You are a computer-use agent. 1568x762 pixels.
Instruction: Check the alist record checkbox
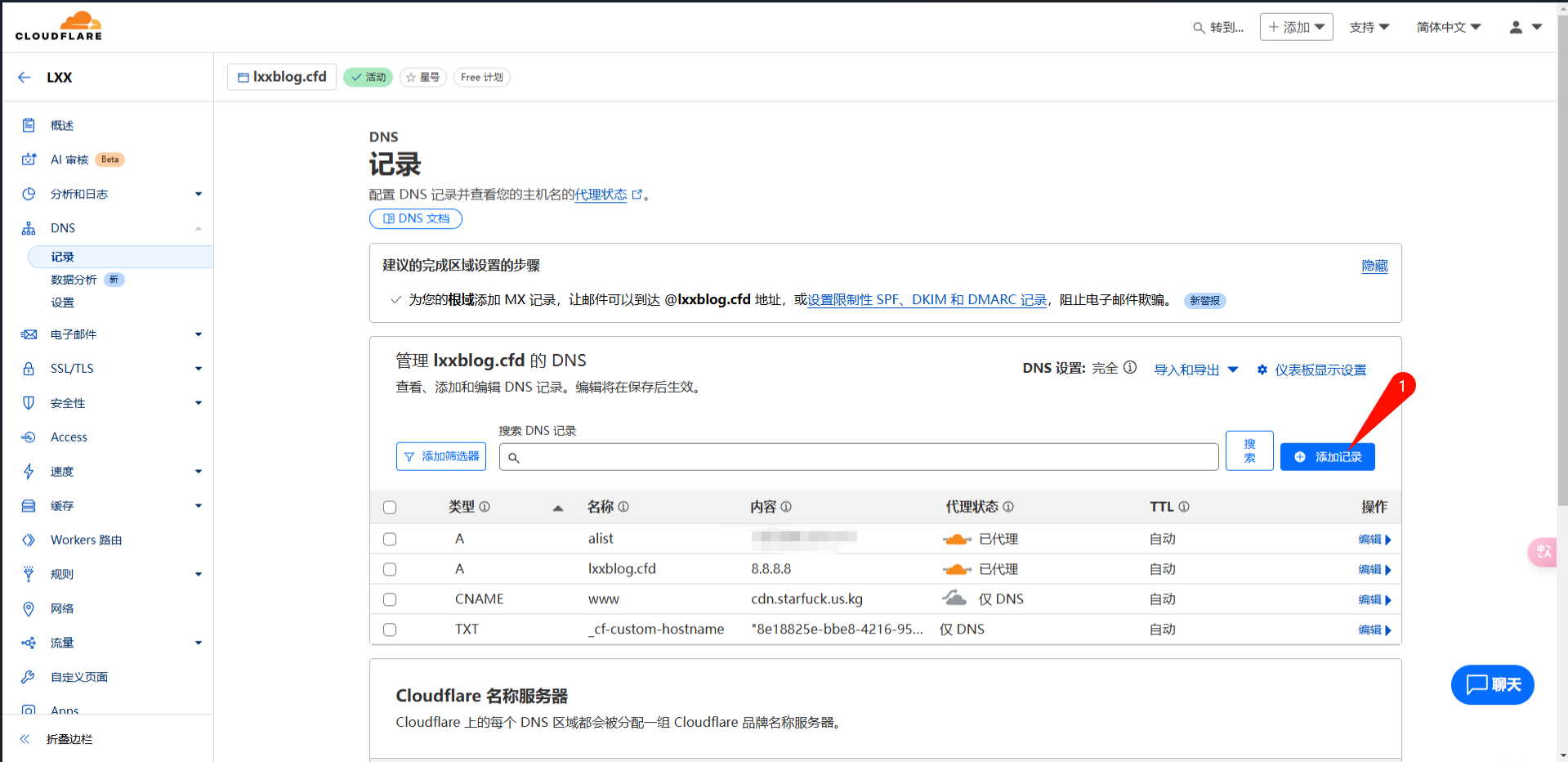click(x=390, y=540)
